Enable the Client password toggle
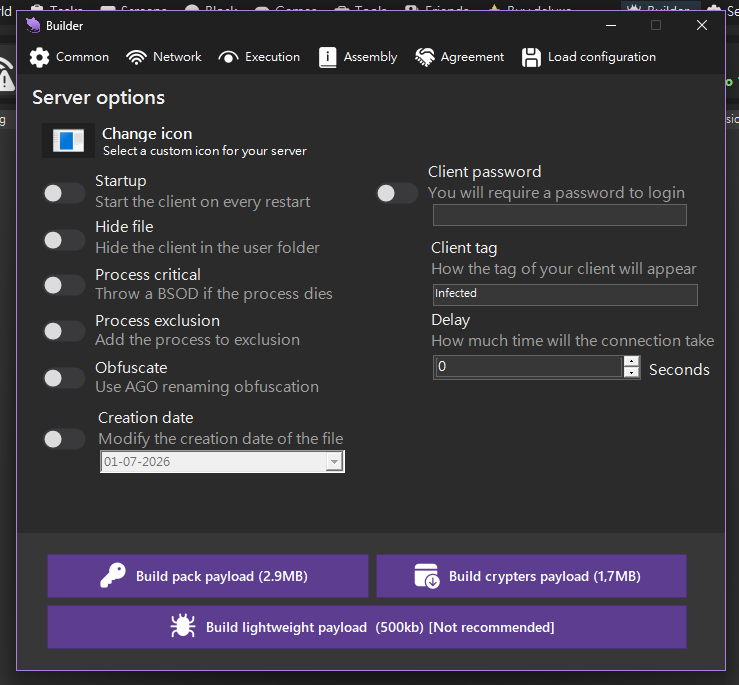Image resolution: width=739 pixels, height=685 pixels. [397, 193]
